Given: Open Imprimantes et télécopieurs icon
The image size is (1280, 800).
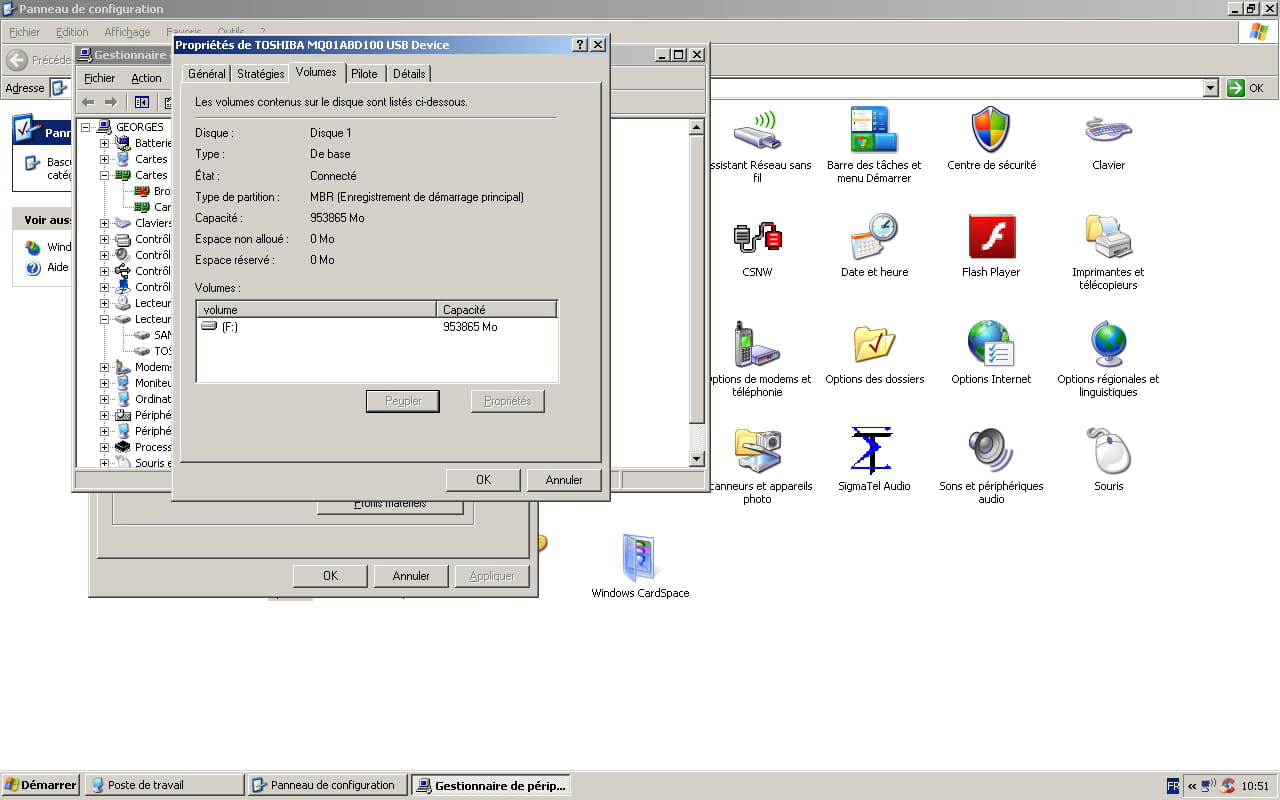Looking at the screenshot, I should [x=1108, y=237].
